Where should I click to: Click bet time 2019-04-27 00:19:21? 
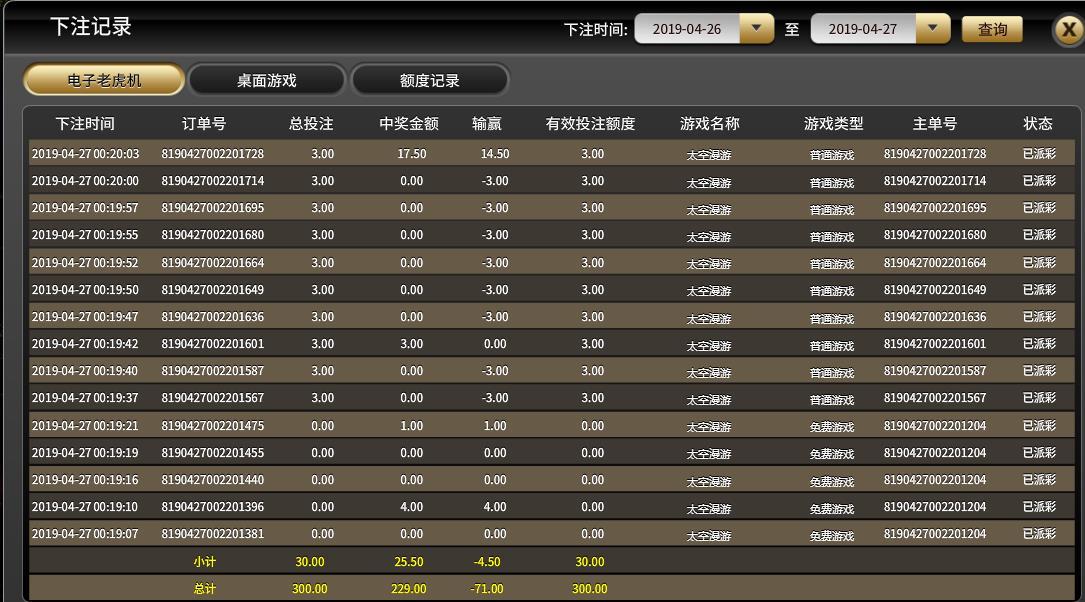pyautogui.click(x=85, y=426)
